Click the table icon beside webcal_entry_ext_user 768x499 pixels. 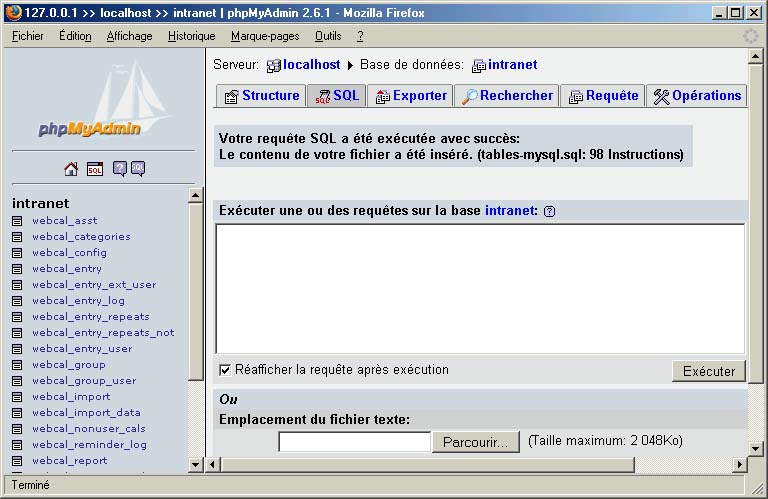tap(17, 285)
